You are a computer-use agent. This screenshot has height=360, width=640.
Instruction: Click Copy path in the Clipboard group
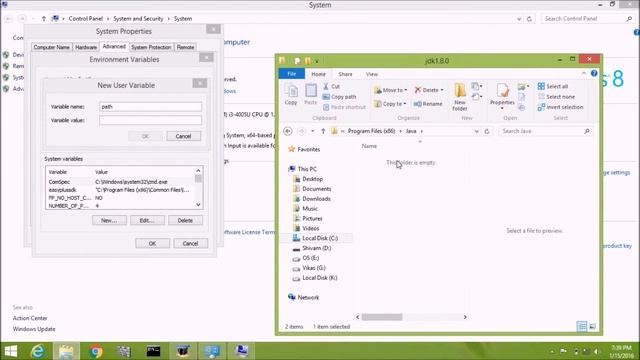(x=340, y=97)
